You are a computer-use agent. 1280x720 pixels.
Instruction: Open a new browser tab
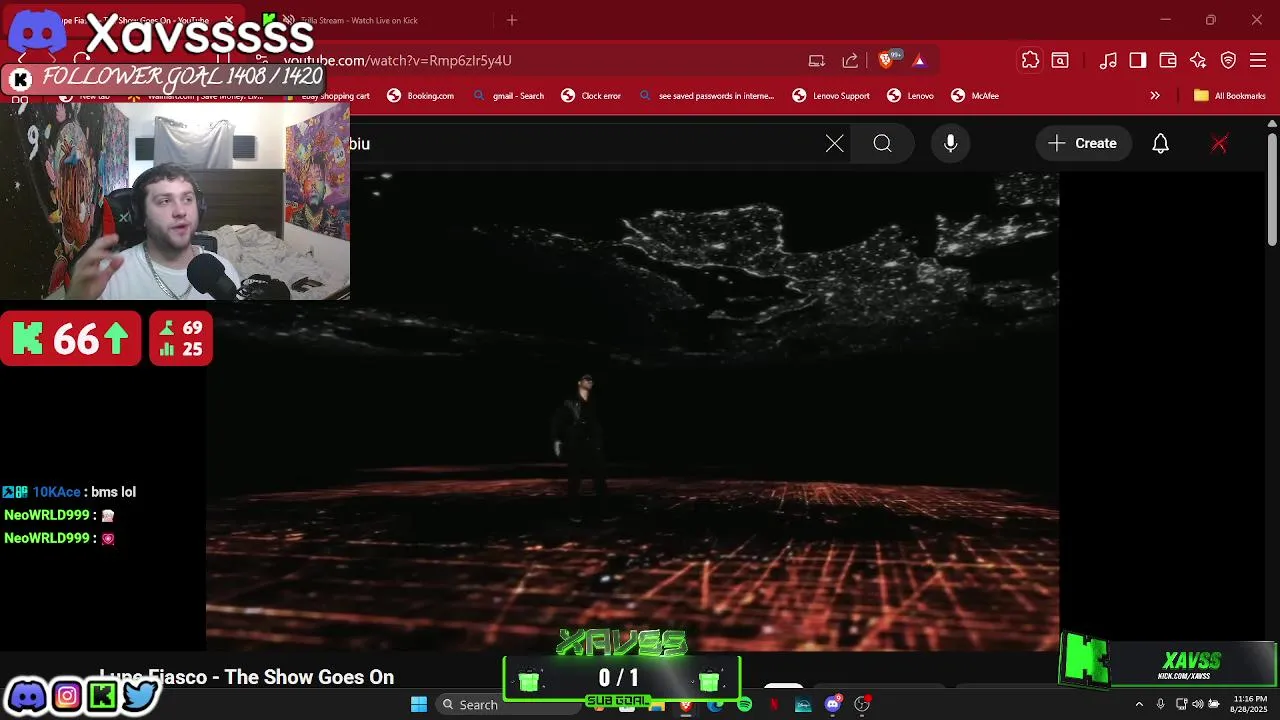[x=512, y=20]
